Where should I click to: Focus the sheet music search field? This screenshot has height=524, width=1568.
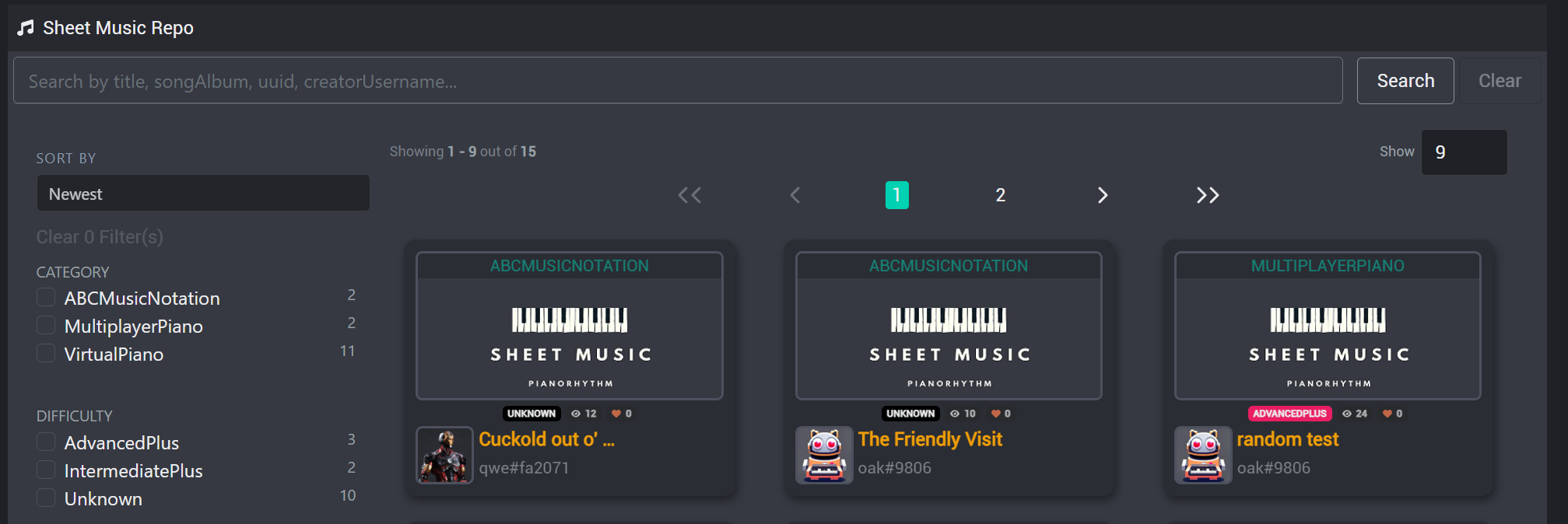tap(678, 81)
